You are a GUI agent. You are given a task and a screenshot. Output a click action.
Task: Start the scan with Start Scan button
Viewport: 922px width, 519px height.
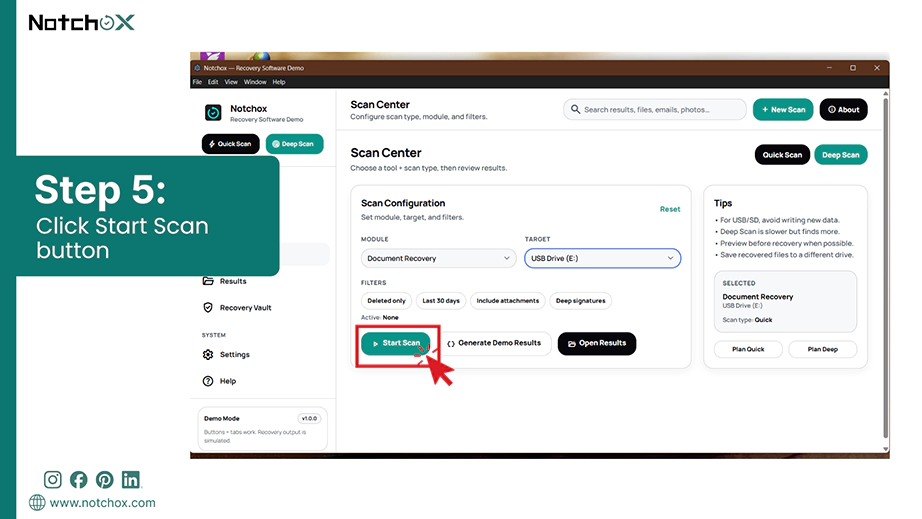click(x=396, y=343)
